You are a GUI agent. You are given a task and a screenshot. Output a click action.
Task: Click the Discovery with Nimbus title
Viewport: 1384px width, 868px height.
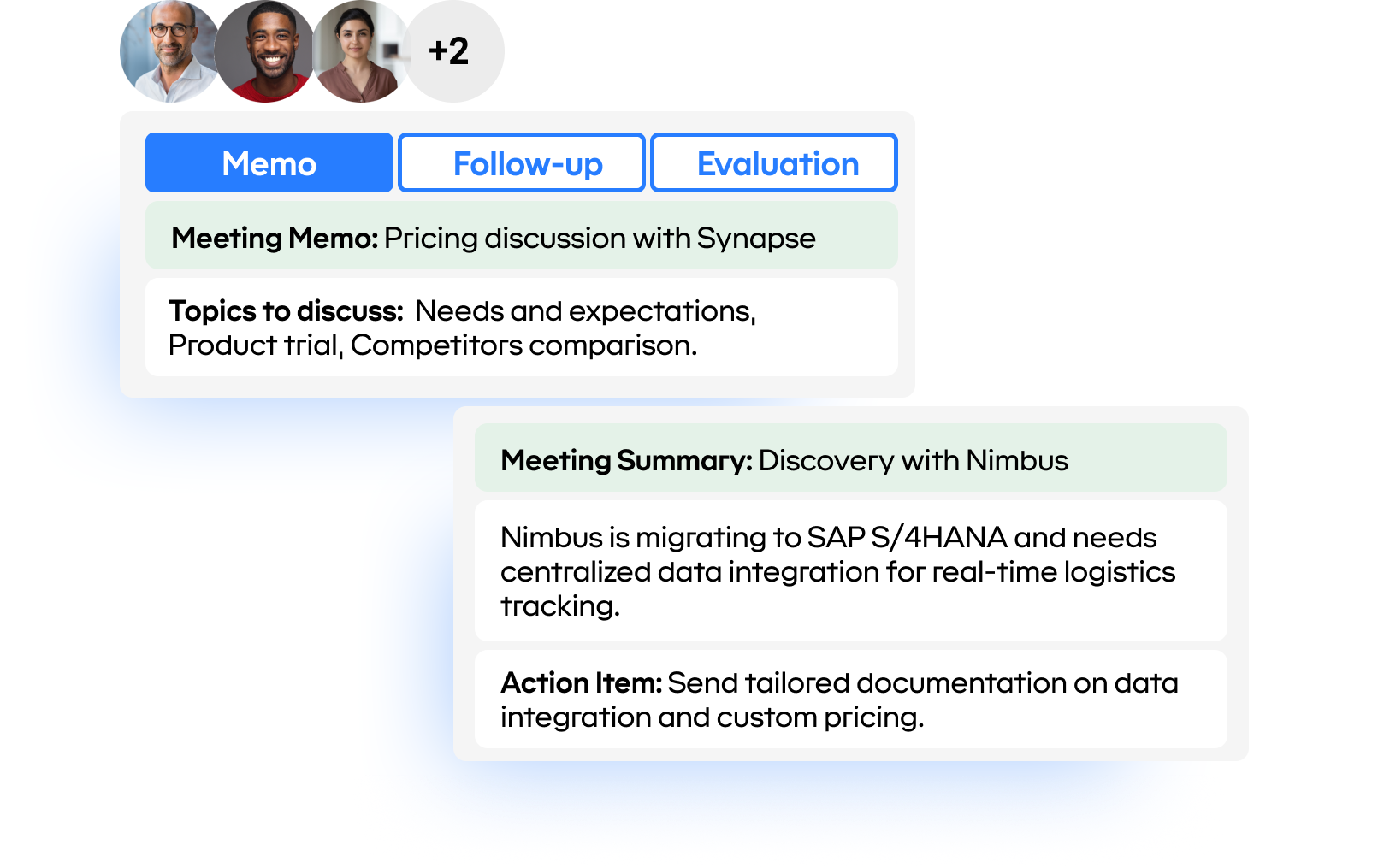(x=913, y=459)
